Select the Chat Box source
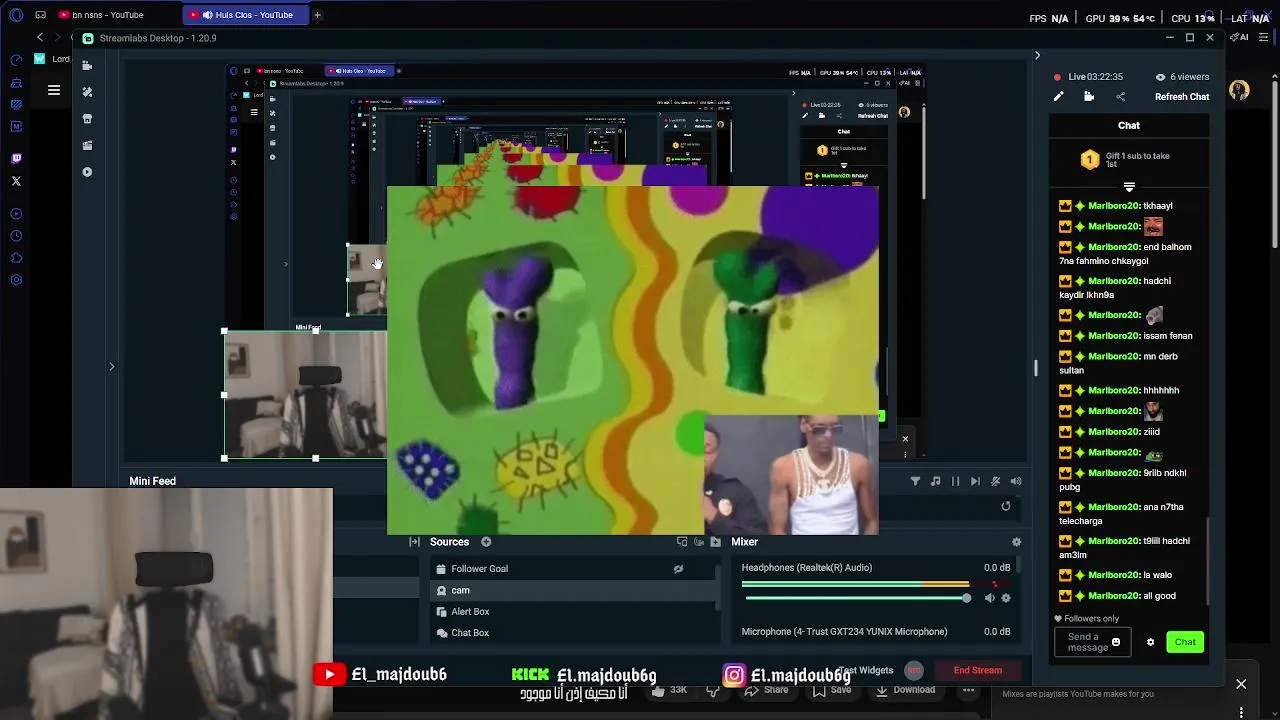 pos(573,633)
